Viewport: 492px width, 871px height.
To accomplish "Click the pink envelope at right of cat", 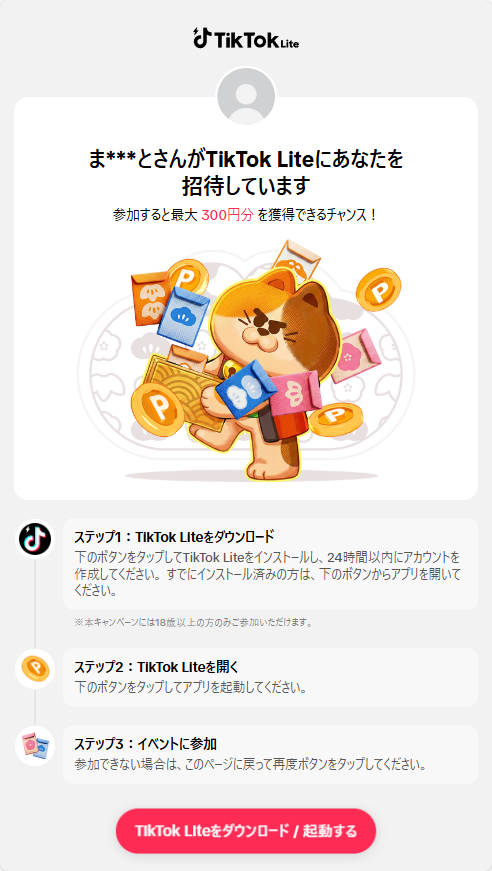I will [x=355, y=356].
